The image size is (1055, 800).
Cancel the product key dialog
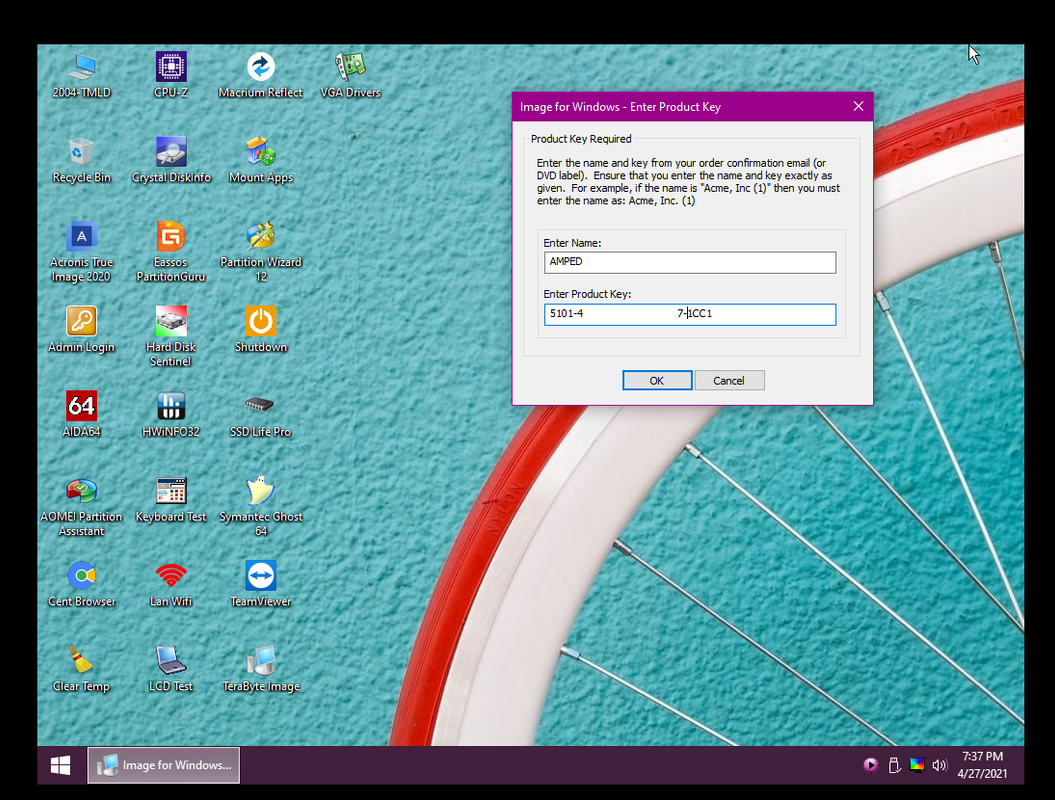(729, 380)
